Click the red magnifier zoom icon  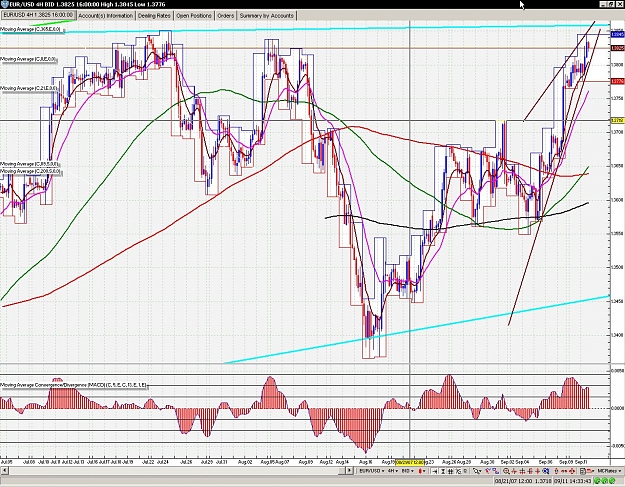point(506,471)
